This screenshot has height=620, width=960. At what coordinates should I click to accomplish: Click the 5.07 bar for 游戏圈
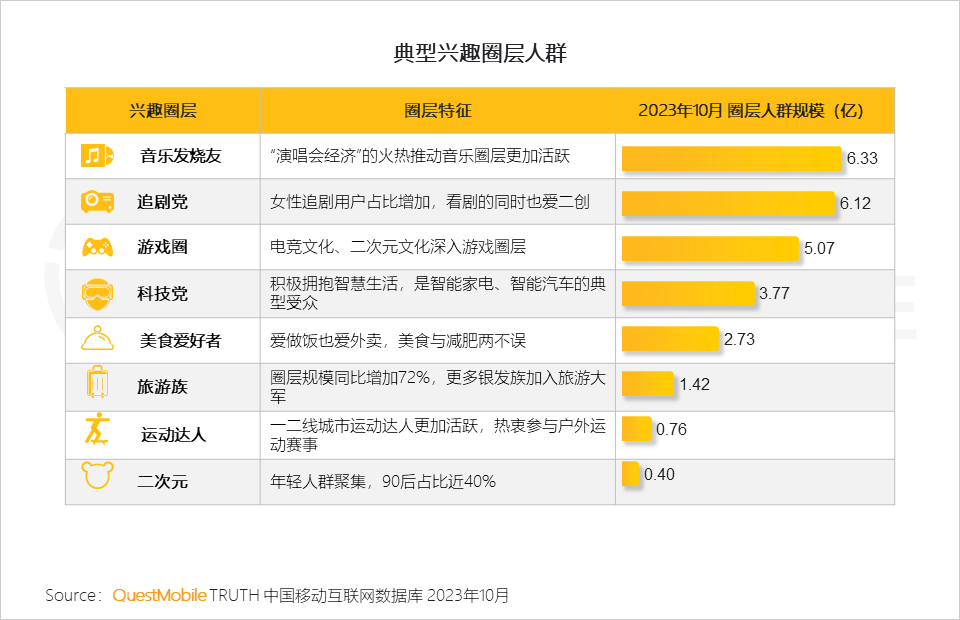pyautogui.click(x=711, y=248)
